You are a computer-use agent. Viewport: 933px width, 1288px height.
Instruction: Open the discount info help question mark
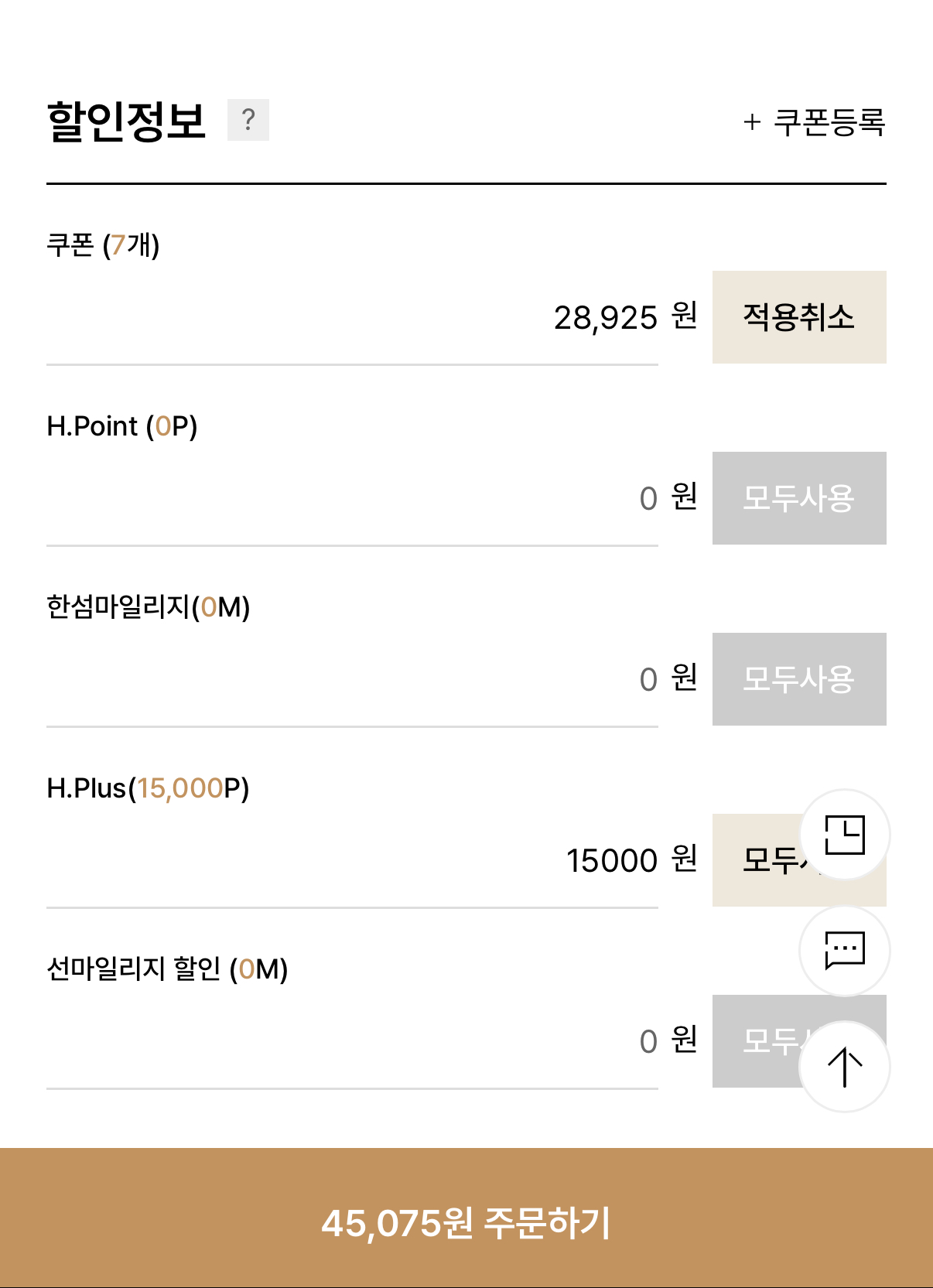tap(248, 120)
